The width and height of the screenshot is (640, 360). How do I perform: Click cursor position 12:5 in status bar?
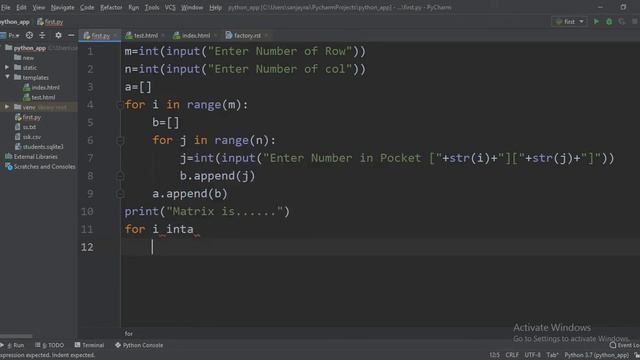494,355
